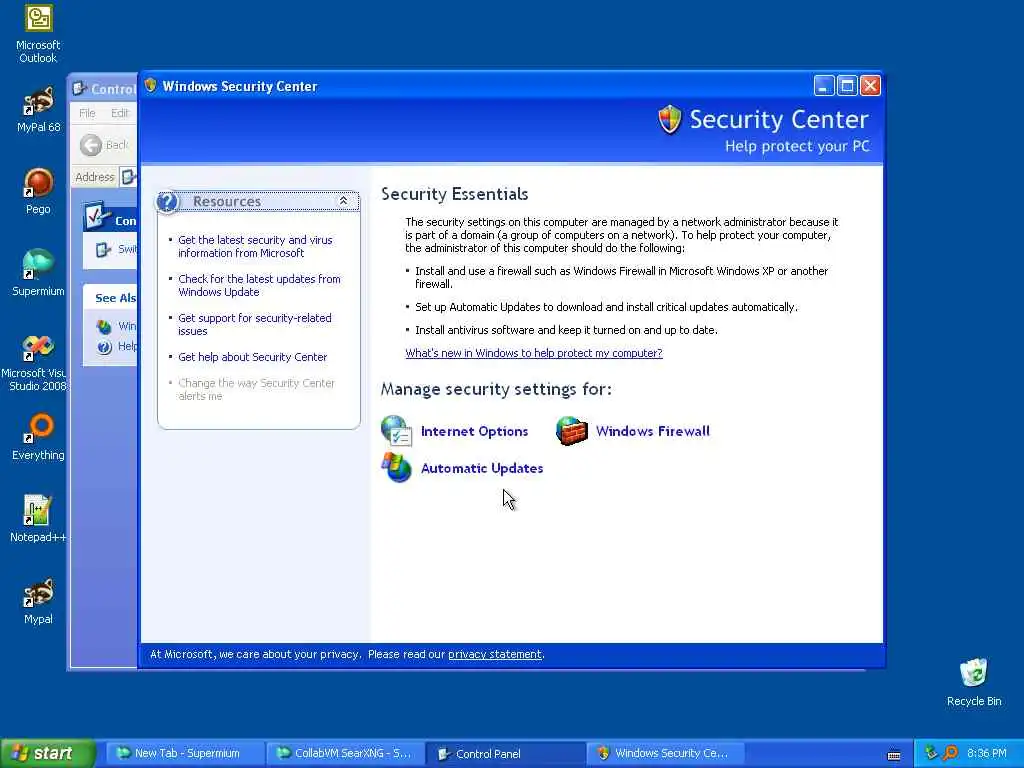This screenshot has height=768, width=1024.
Task: Click the keyboard icon on taskbar
Action: [x=894, y=755]
